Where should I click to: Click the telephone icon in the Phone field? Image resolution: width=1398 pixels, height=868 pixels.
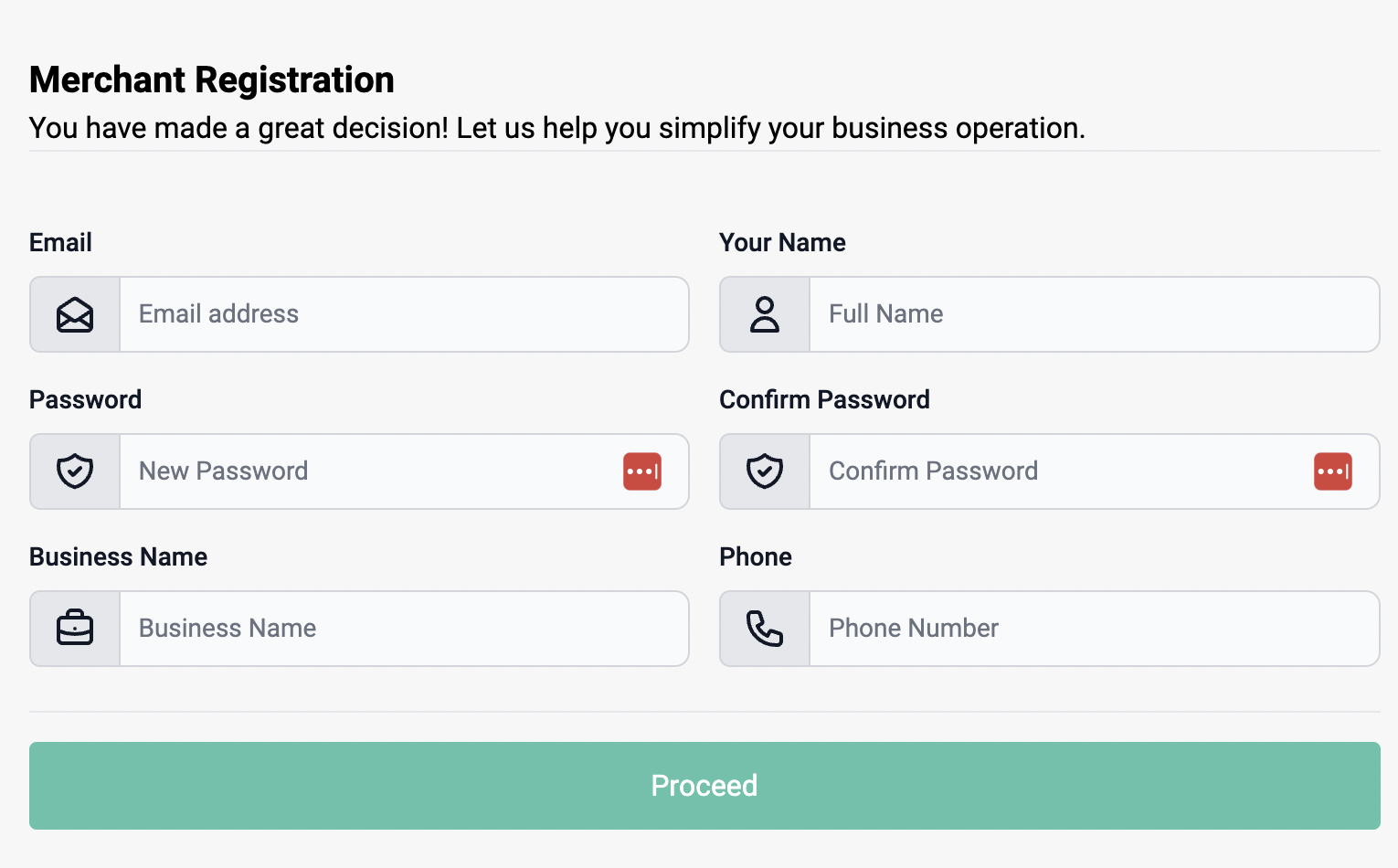[764, 629]
